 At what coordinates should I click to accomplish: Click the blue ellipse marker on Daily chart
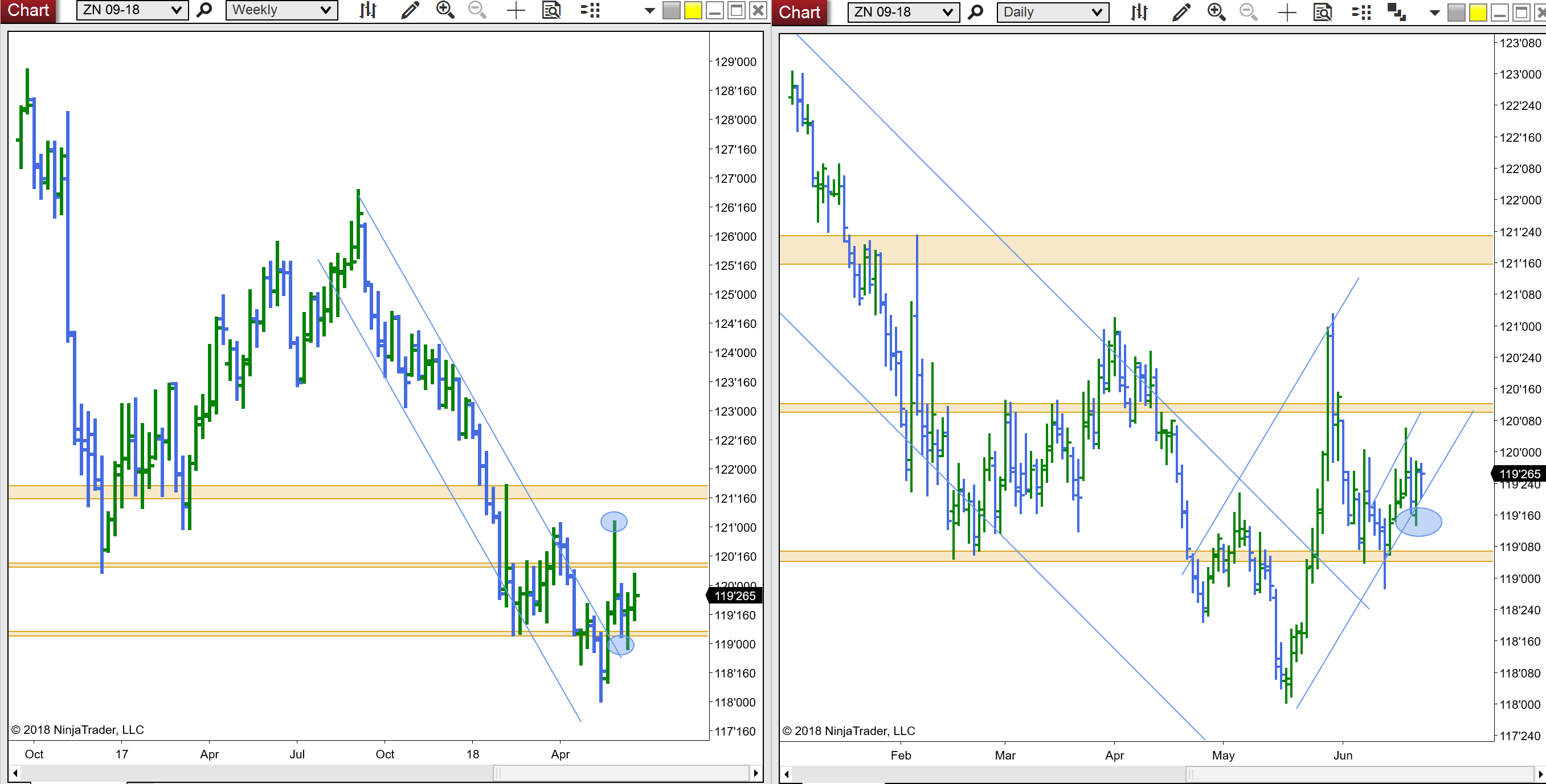point(1419,522)
